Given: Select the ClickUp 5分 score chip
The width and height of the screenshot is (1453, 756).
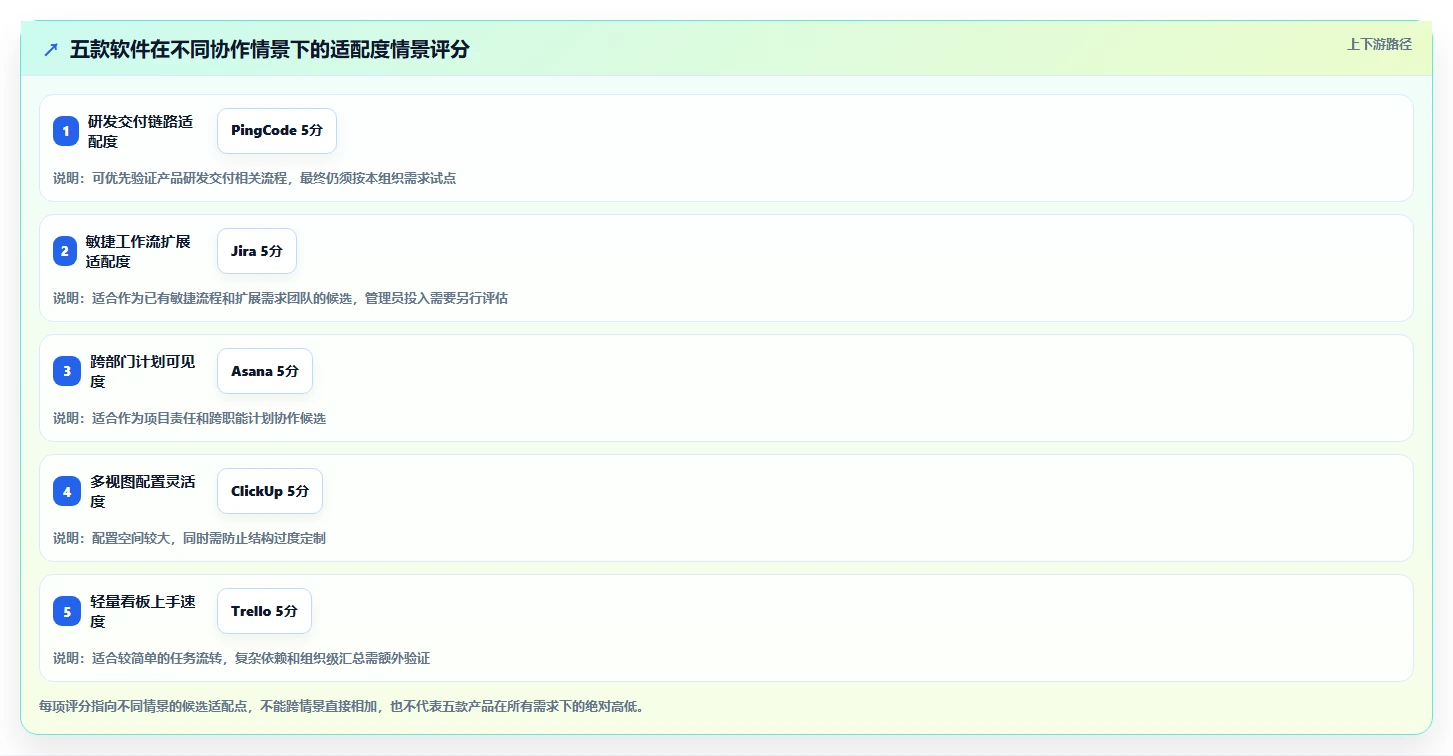Looking at the screenshot, I should (x=270, y=491).
